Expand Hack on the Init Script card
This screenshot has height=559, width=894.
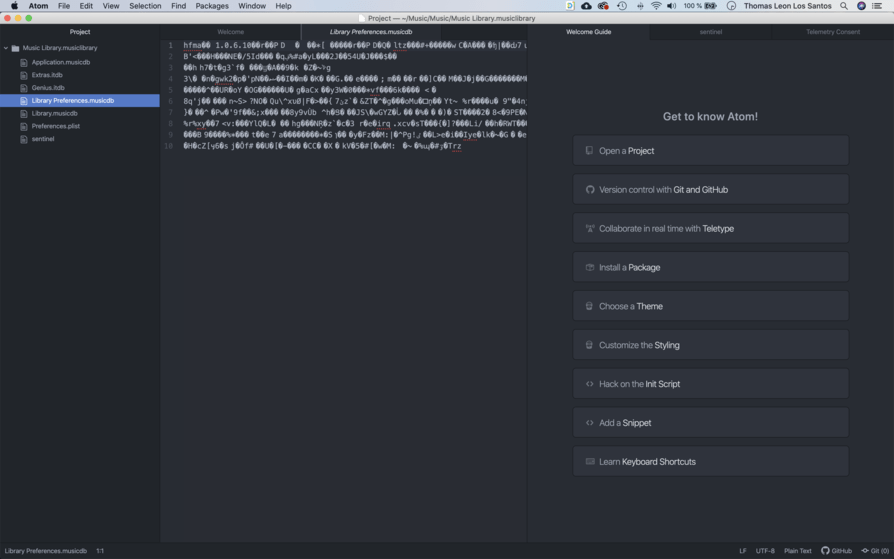pyautogui.click(x=710, y=384)
